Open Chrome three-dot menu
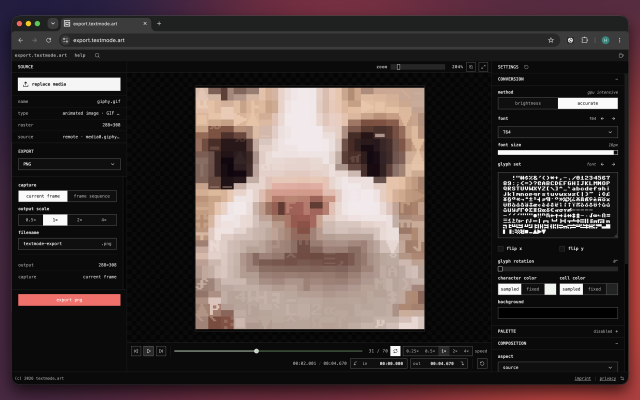This screenshot has height=400, width=640. (x=619, y=40)
